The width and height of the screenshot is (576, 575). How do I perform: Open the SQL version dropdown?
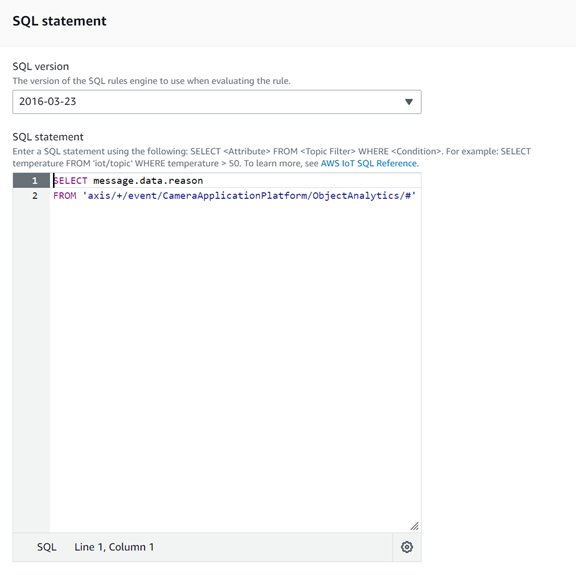[x=217, y=102]
